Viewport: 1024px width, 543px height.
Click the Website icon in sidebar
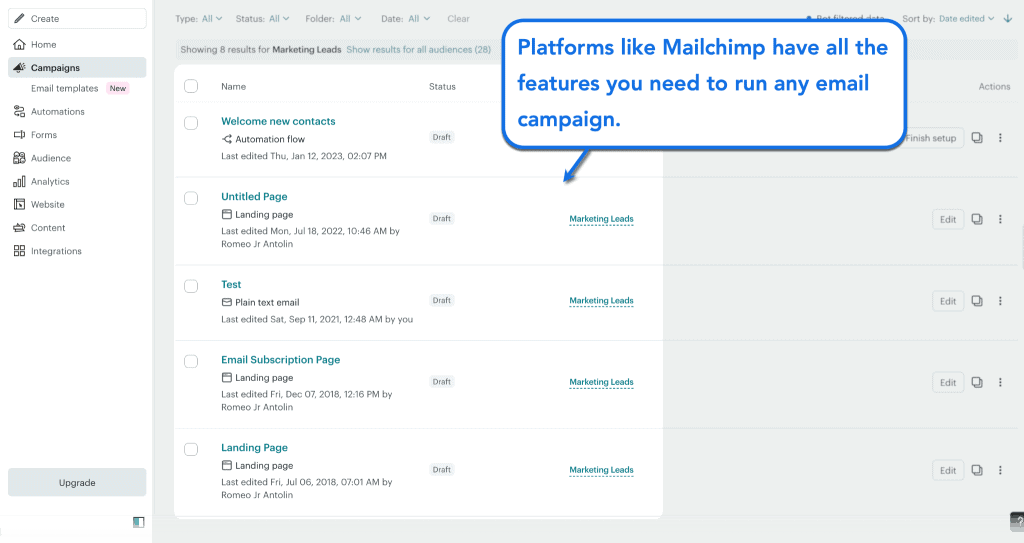20,205
